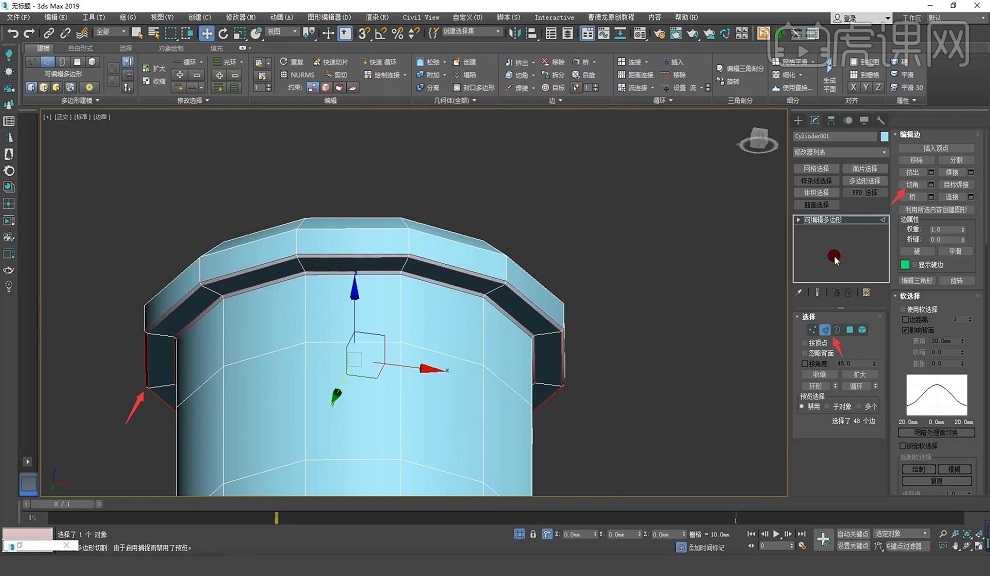Viewport: 990px width, 576px height.
Task: Open the 修改器列表 modifier list dropdown
Action: (840, 152)
